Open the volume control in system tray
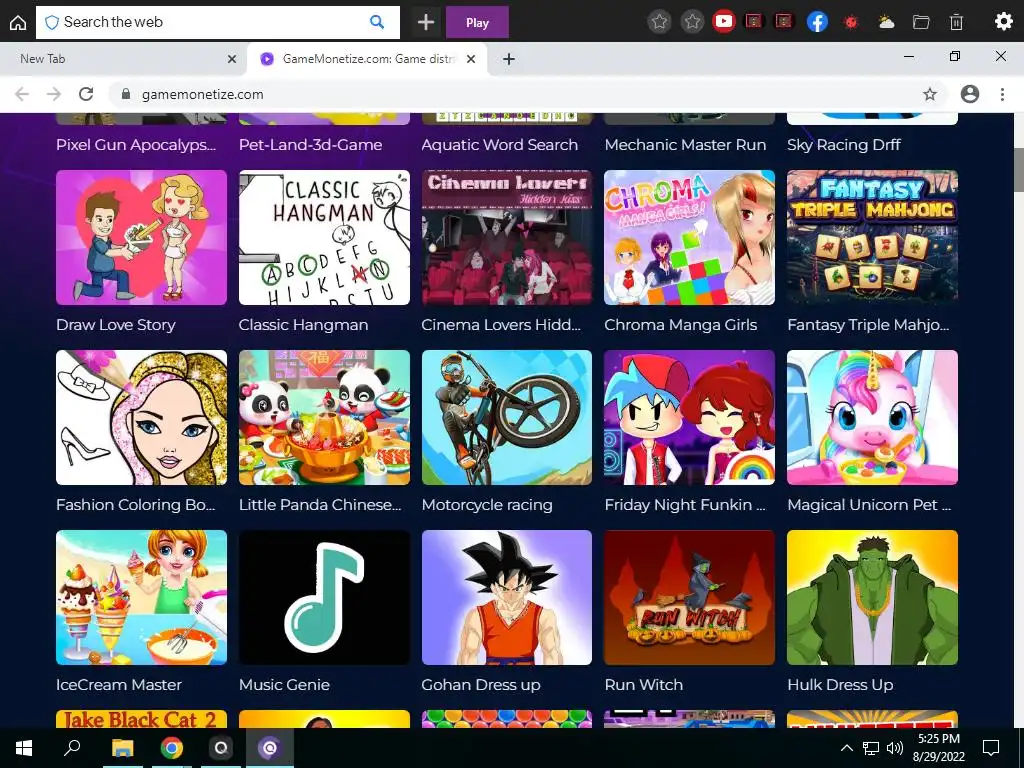 click(x=895, y=748)
